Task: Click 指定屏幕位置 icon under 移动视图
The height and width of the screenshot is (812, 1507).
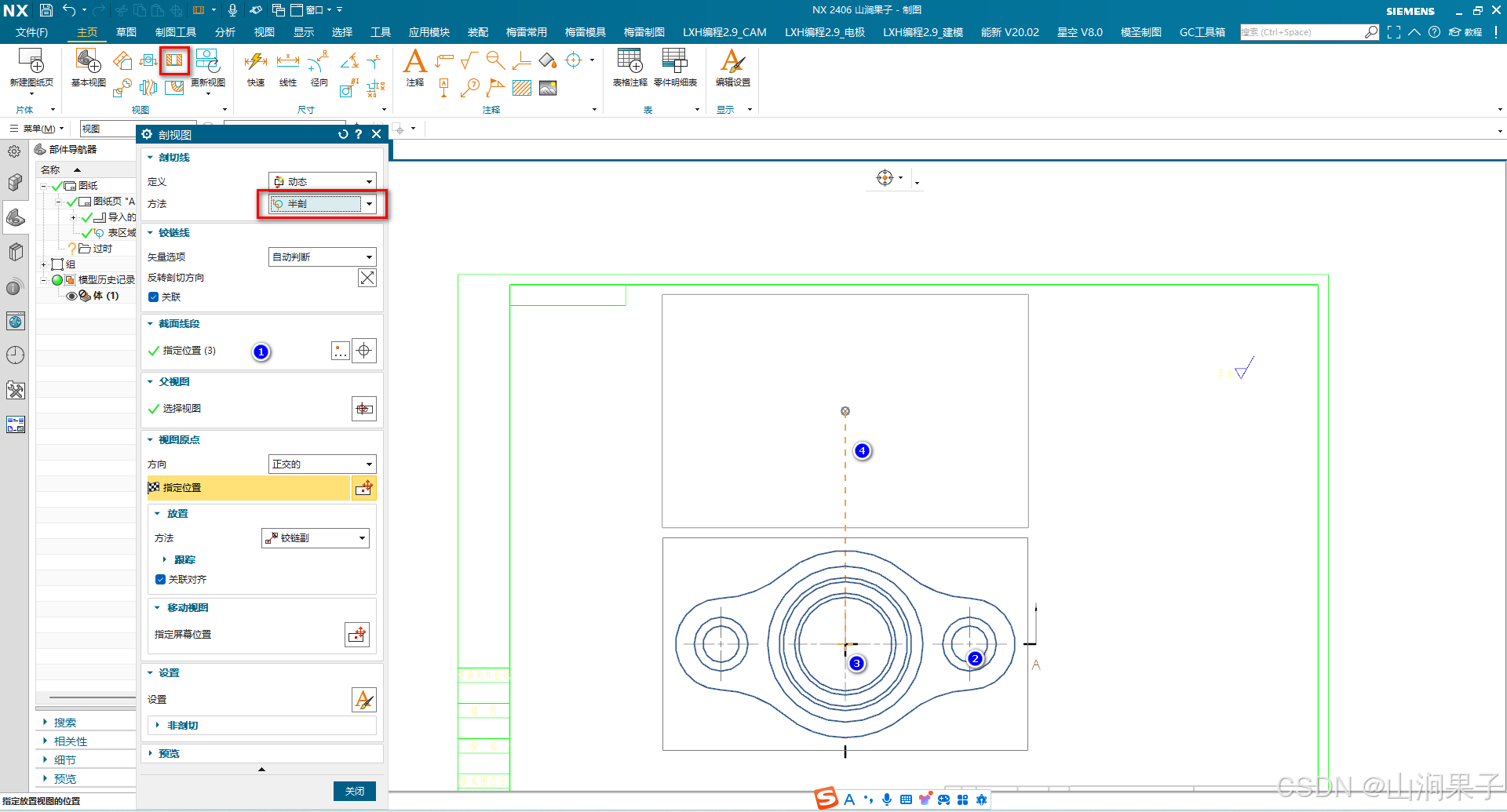Action: click(x=357, y=635)
